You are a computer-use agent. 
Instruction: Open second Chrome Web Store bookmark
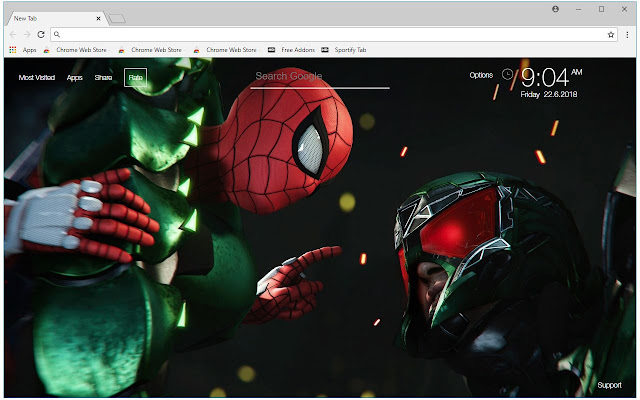(x=150, y=50)
